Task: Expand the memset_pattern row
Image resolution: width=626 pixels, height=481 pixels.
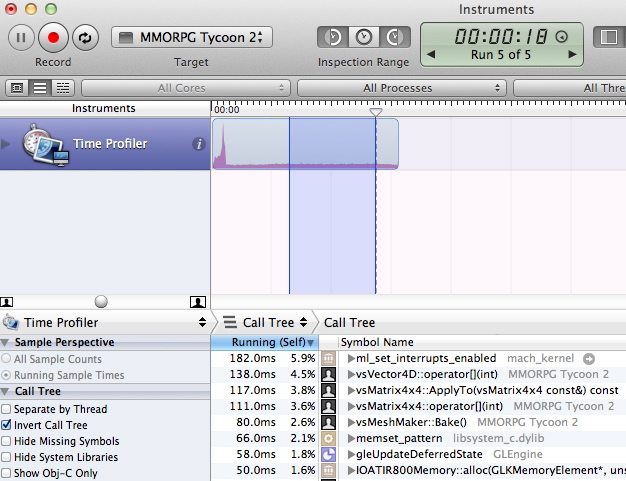Action: point(351,438)
